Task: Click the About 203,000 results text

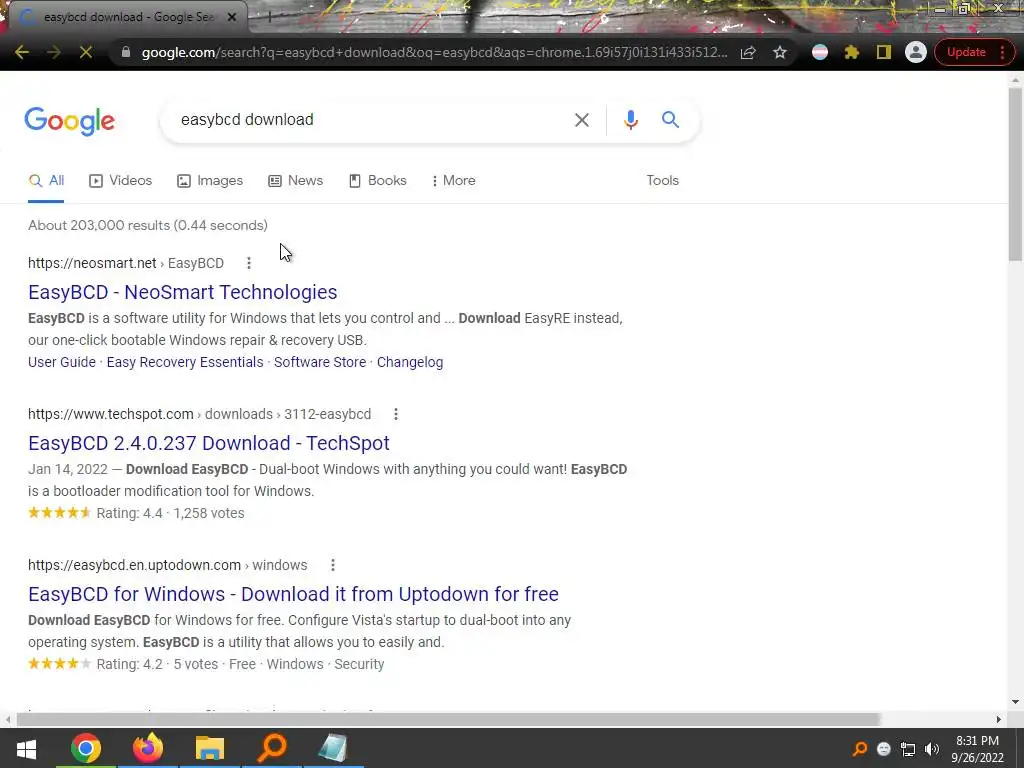Action: pos(148,225)
